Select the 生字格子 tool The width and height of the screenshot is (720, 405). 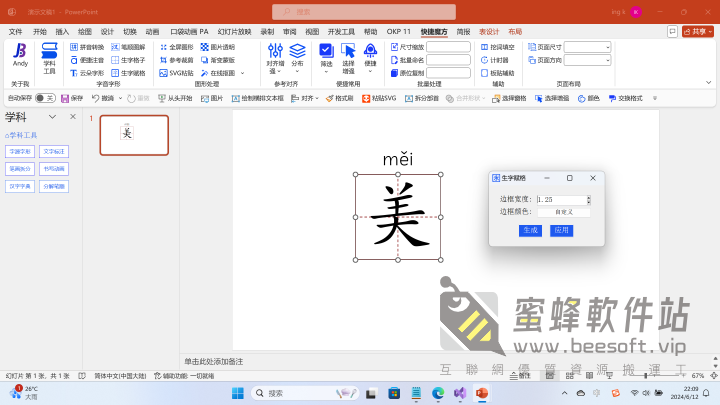[128, 60]
